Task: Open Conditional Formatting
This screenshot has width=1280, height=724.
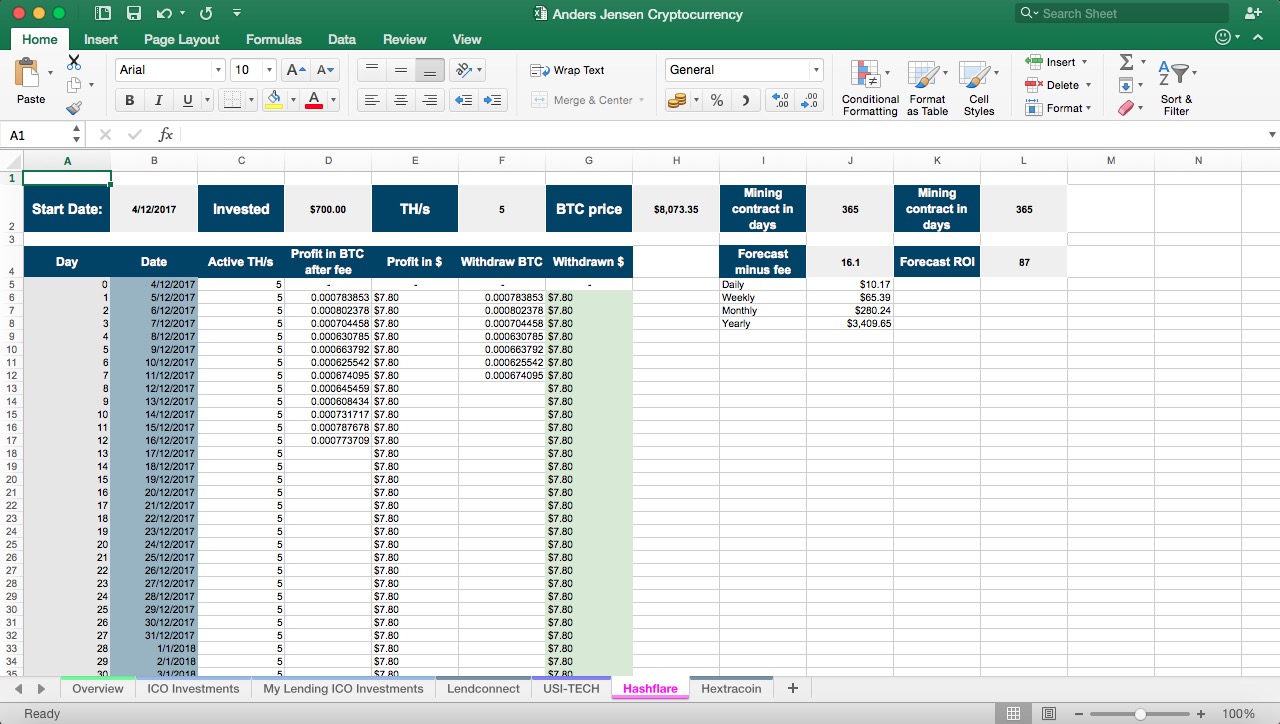Action: pyautogui.click(x=870, y=88)
